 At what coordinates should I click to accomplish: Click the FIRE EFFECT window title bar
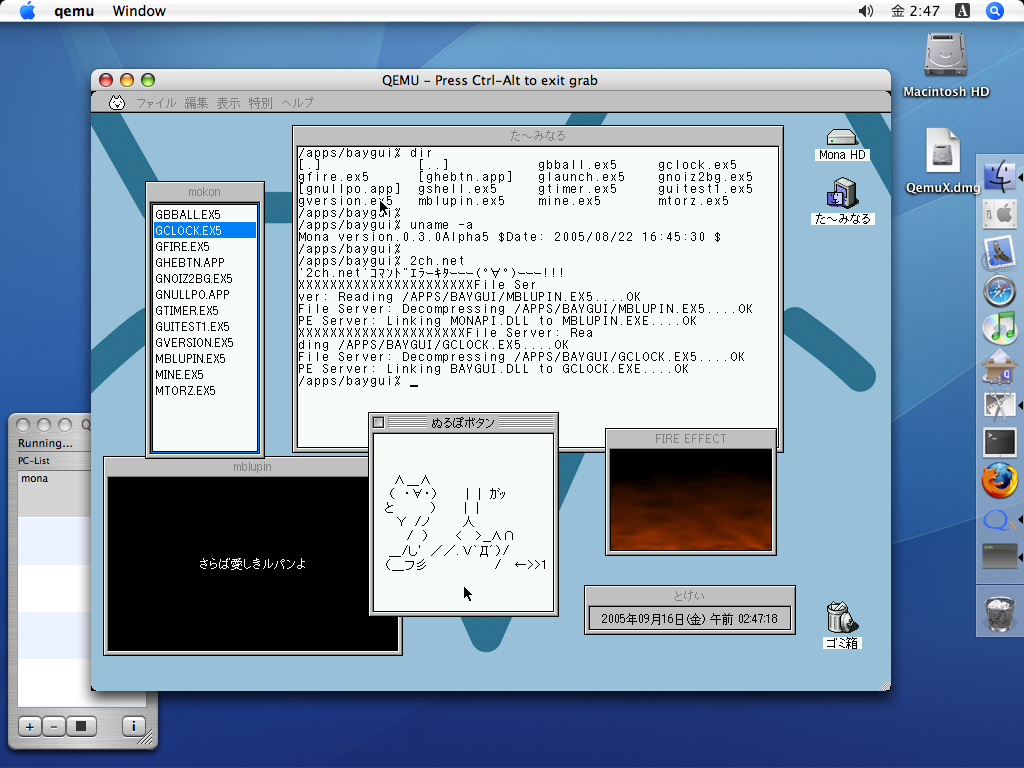pos(690,439)
